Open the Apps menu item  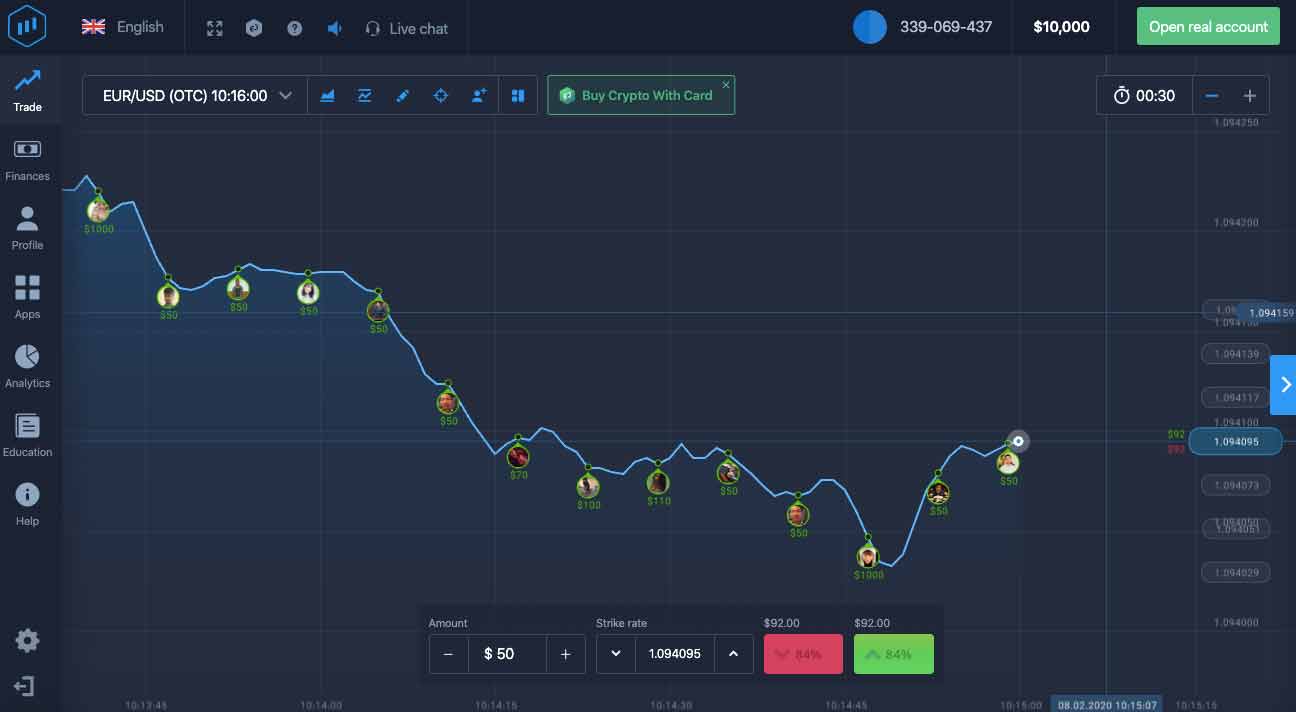[x=27, y=295]
